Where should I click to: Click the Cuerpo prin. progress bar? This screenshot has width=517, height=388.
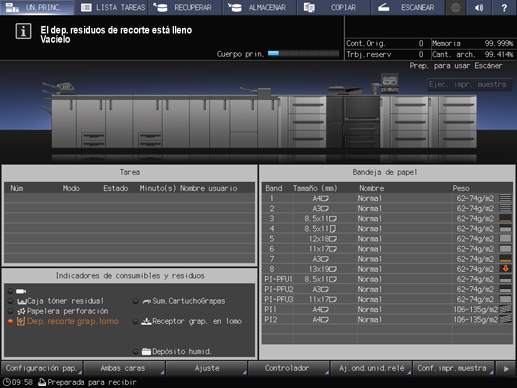point(303,53)
